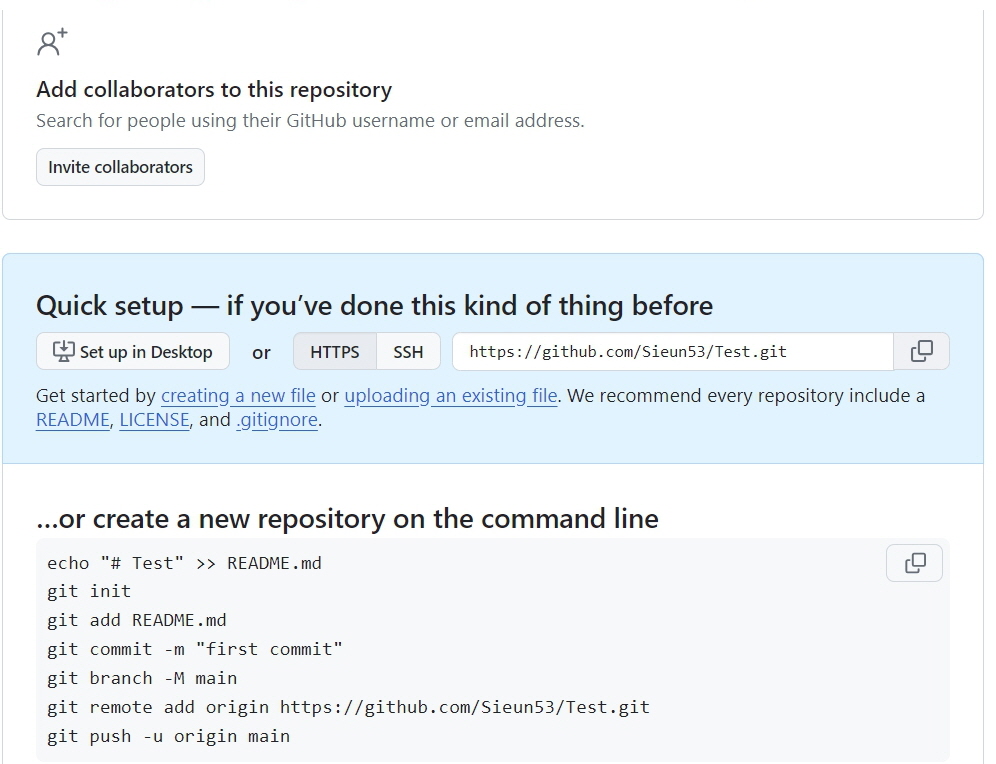Click the 'git branch -M main' line
Viewport: 996px width, 764px height.
point(142,678)
